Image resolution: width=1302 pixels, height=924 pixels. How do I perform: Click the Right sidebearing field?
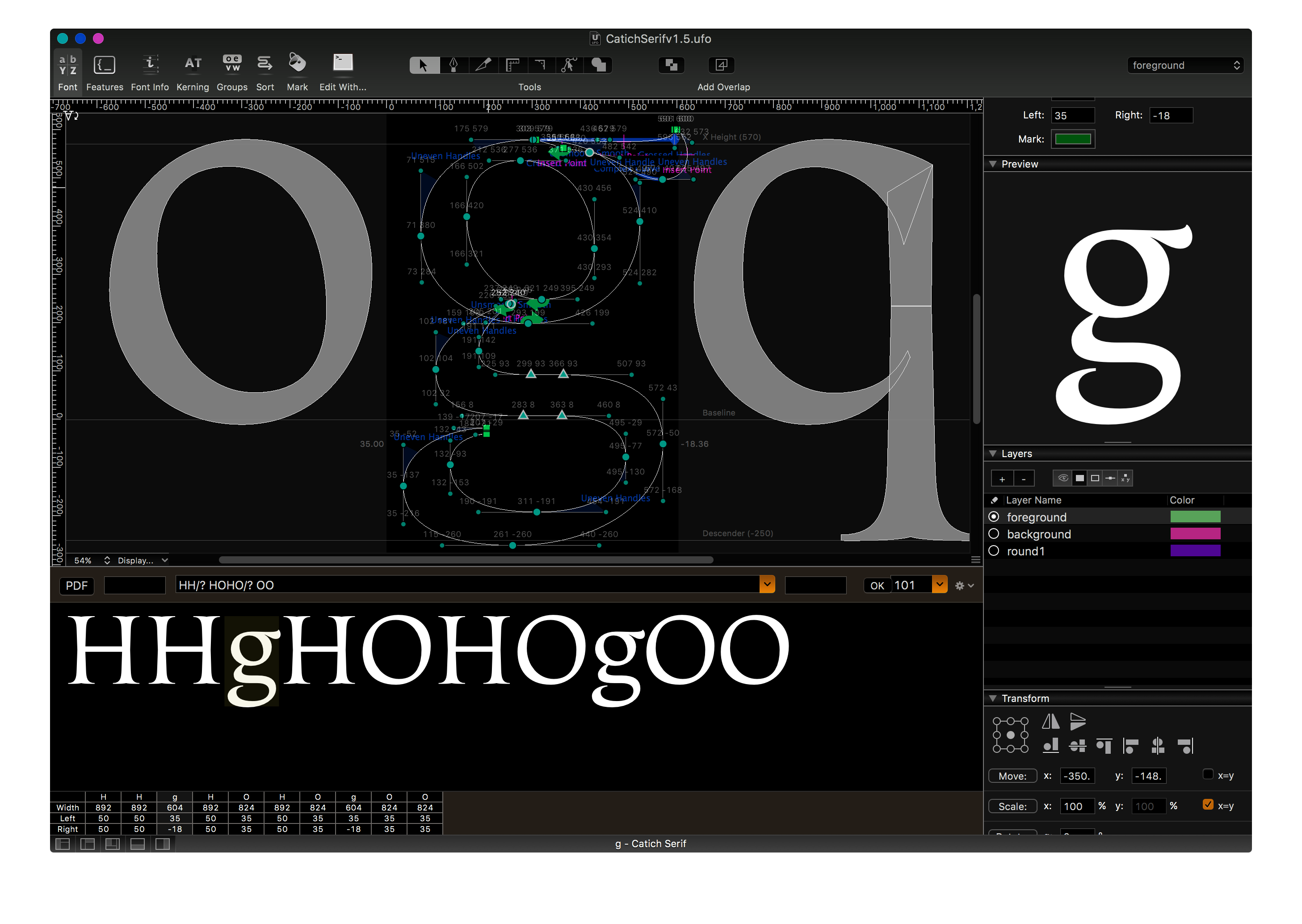click(x=1171, y=115)
